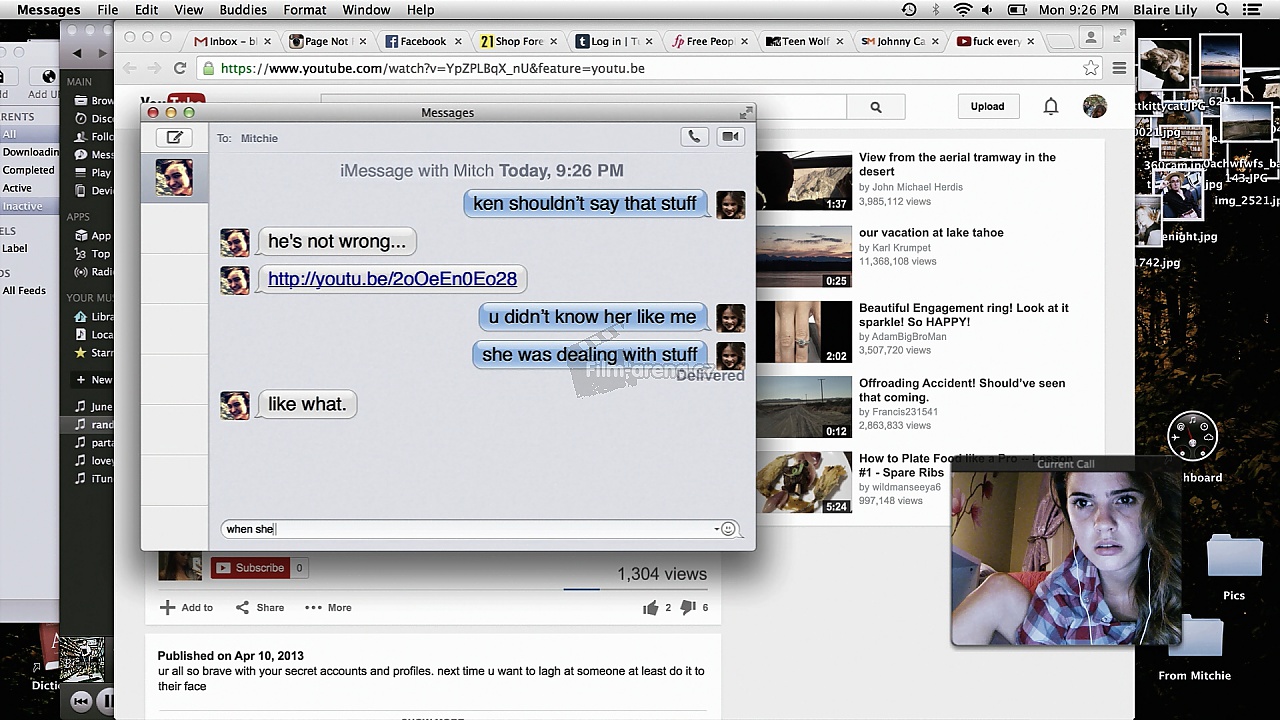Viewport: 1280px width, 720px height.
Task: Toggle the red Subscribe button
Action: click(250, 568)
